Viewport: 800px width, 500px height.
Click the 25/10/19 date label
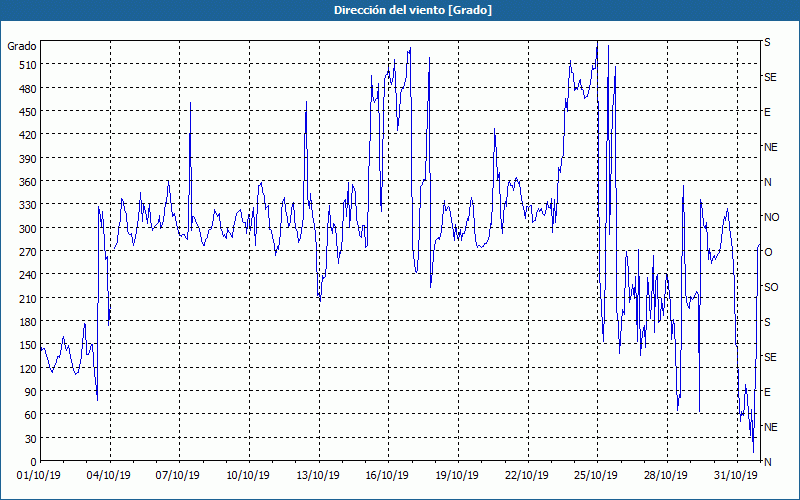596,476
